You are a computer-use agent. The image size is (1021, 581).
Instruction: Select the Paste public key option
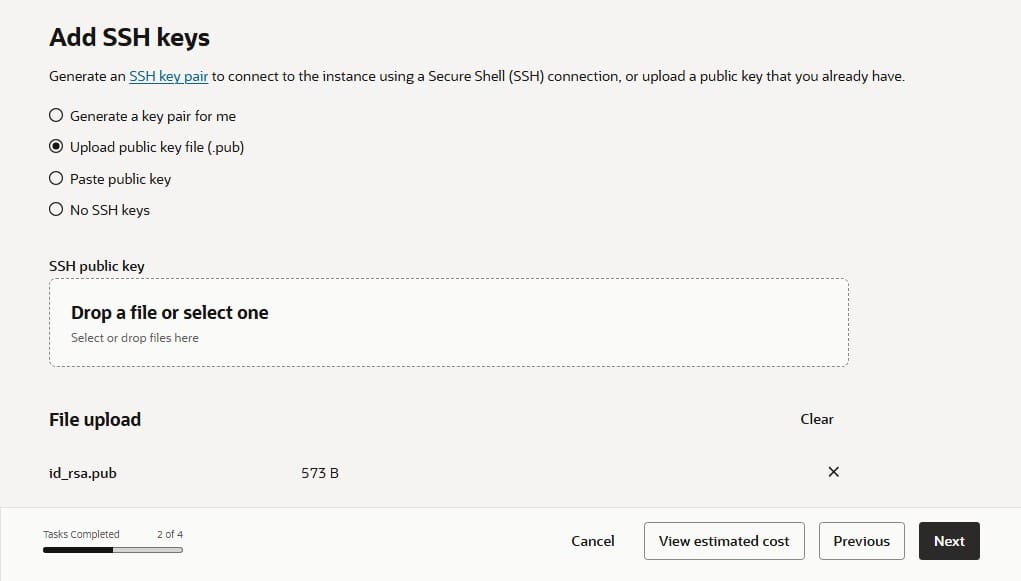coord(57,179)
